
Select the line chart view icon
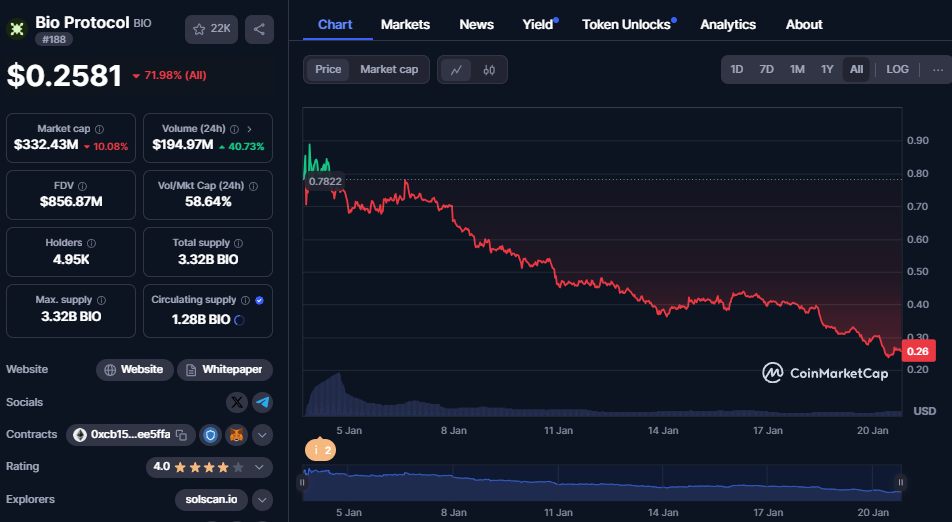456,70
